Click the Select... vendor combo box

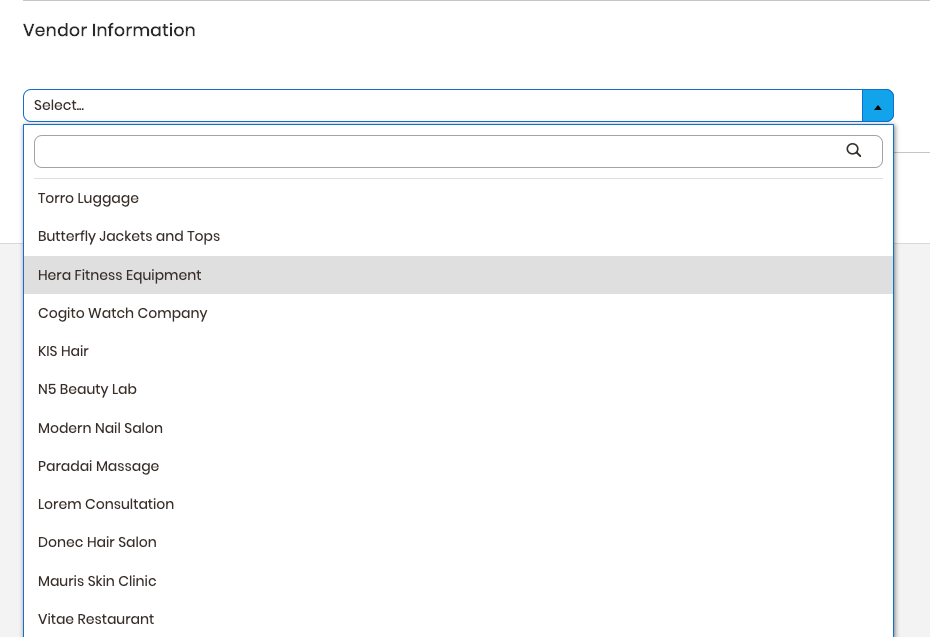[458, 106]
